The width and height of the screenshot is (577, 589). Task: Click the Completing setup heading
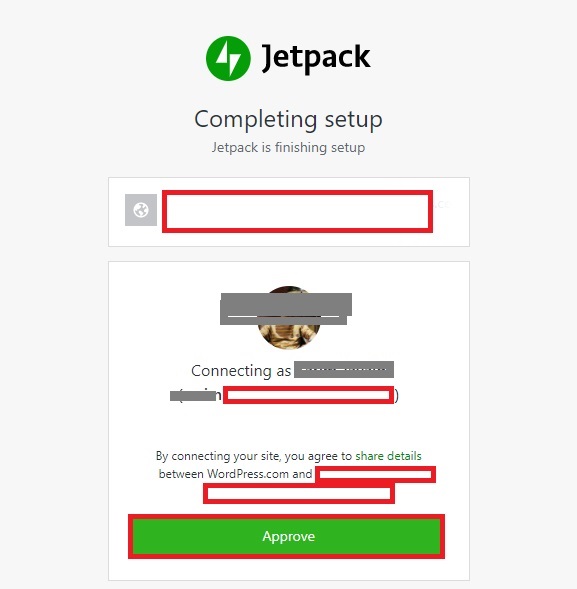point(288,119)
